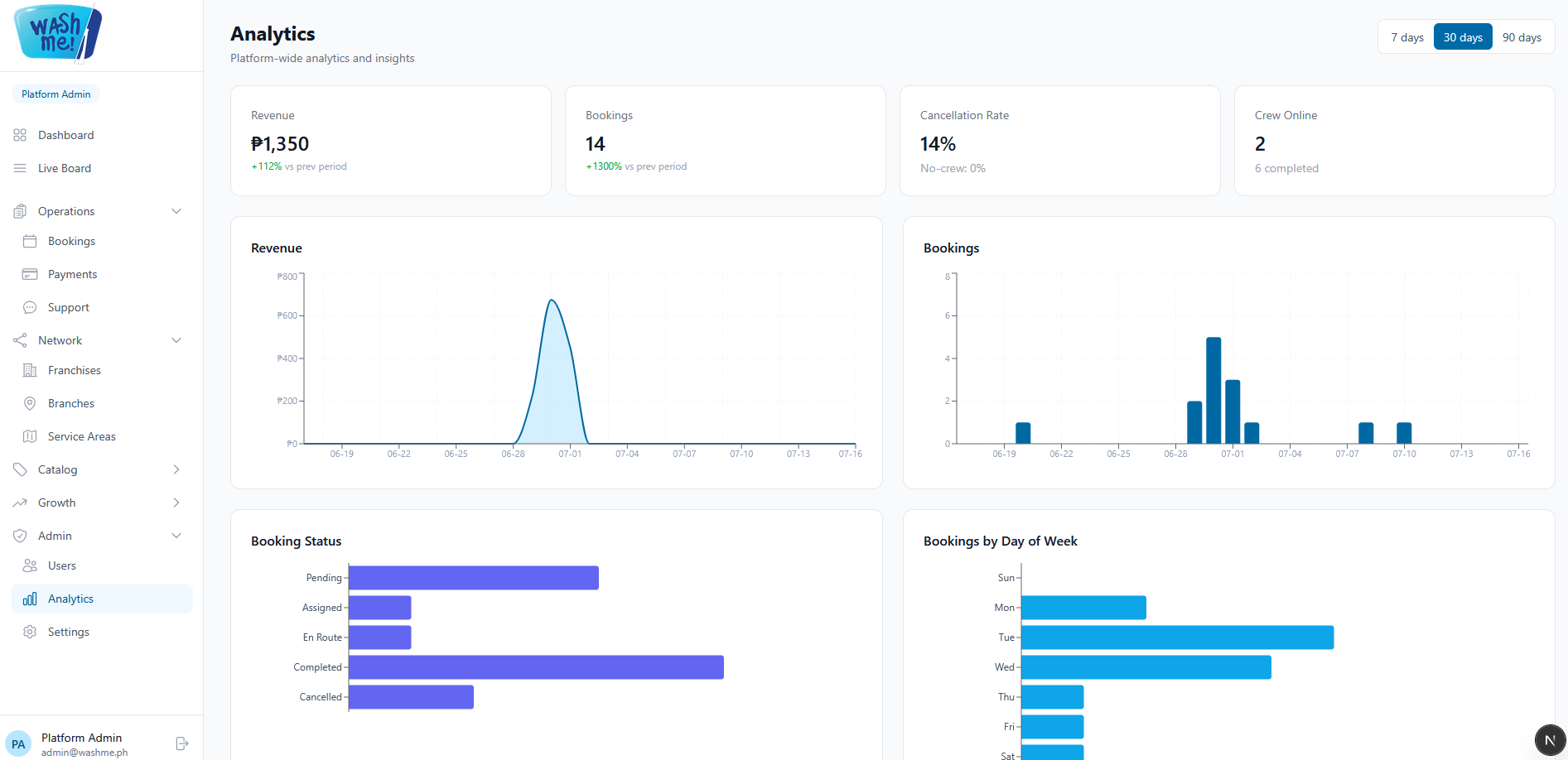The height and width of the screenshot is (760, 1568).
Task: Click the Franchises building icon
Action: (x=30, y=370)
